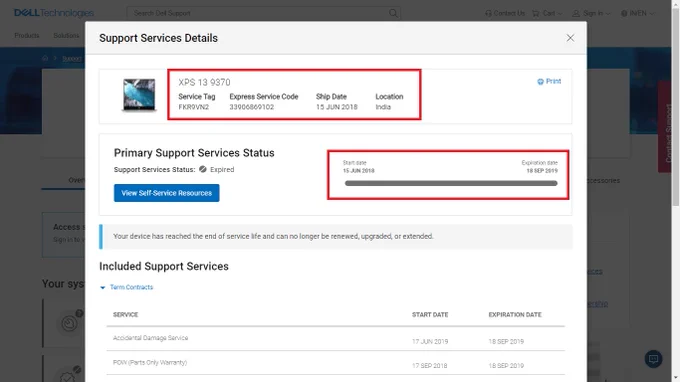The width and height of the screenshot is (680, 382).
Task: Click ship date 15 JUN 2018
Action: 337,107
